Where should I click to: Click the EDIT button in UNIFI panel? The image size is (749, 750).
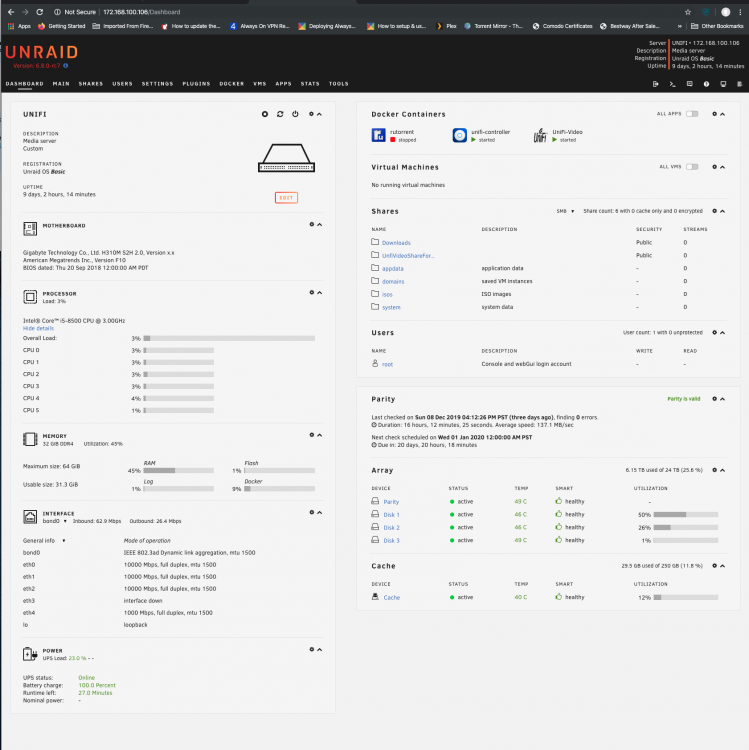click(x=286, y=198)
